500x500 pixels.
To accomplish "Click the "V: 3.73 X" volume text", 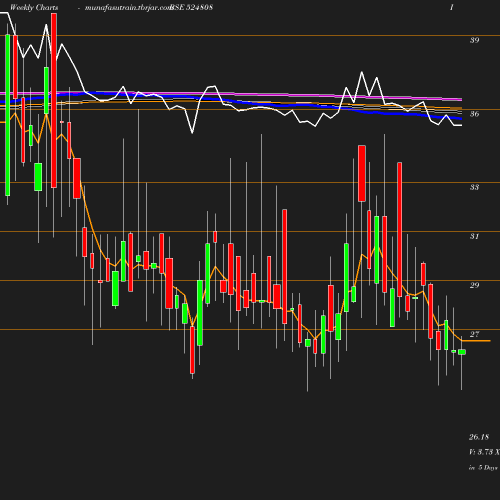I will click(x=484, y=452).
